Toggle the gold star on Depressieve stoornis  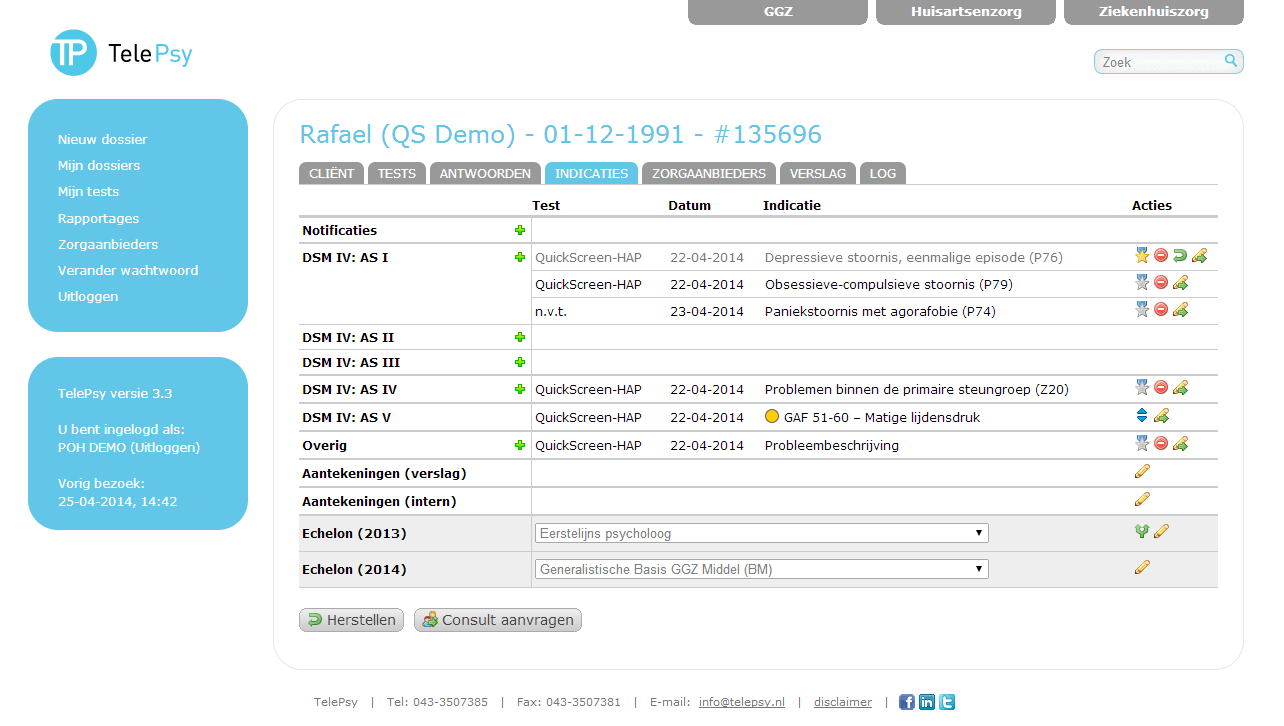tap(1142, 256)
